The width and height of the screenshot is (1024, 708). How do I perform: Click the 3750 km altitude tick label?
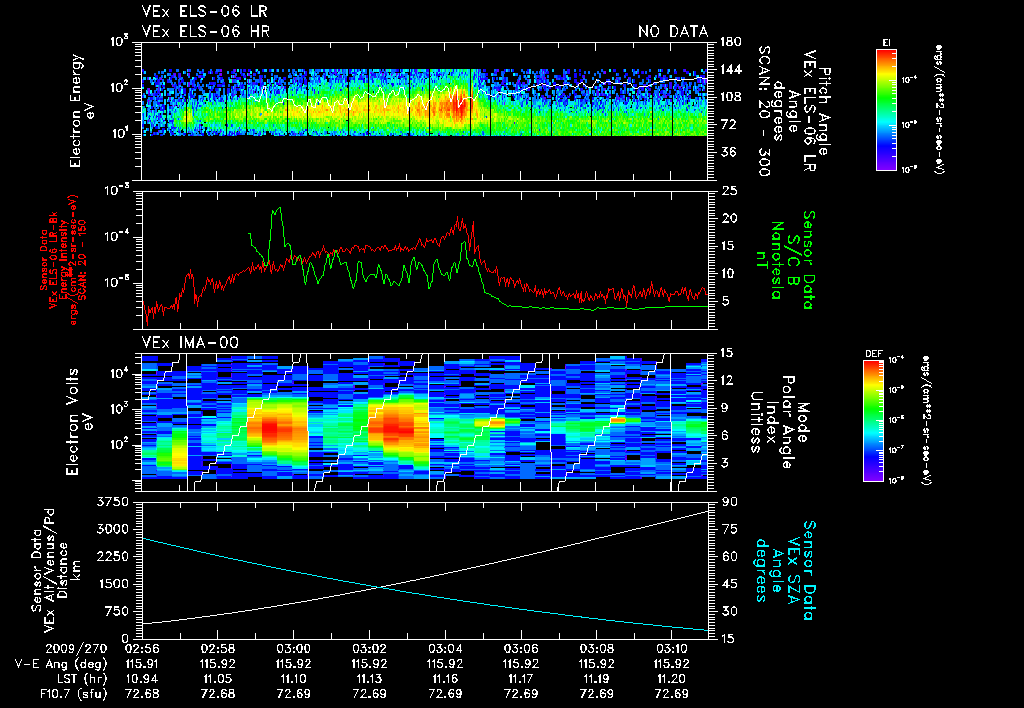click(x=113, y=502)
